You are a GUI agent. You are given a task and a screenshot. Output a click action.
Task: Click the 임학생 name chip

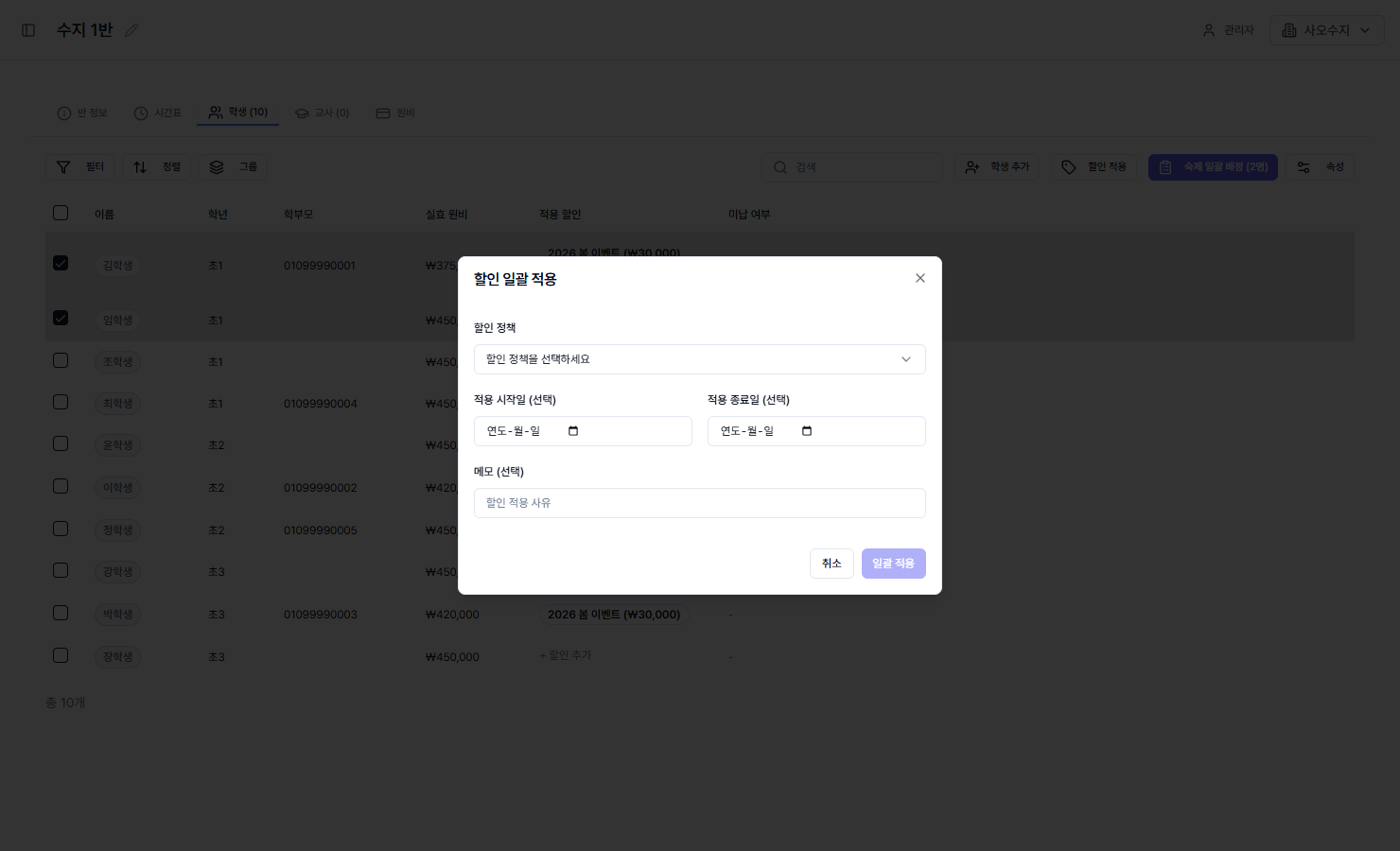point(118,321)
